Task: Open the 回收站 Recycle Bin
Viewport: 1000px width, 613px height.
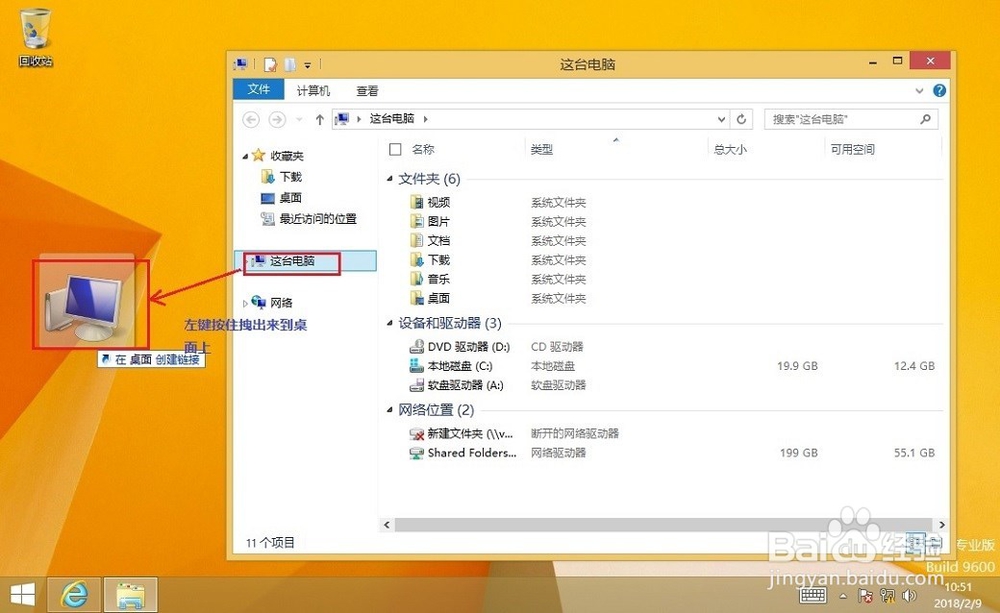Action: 37,28
